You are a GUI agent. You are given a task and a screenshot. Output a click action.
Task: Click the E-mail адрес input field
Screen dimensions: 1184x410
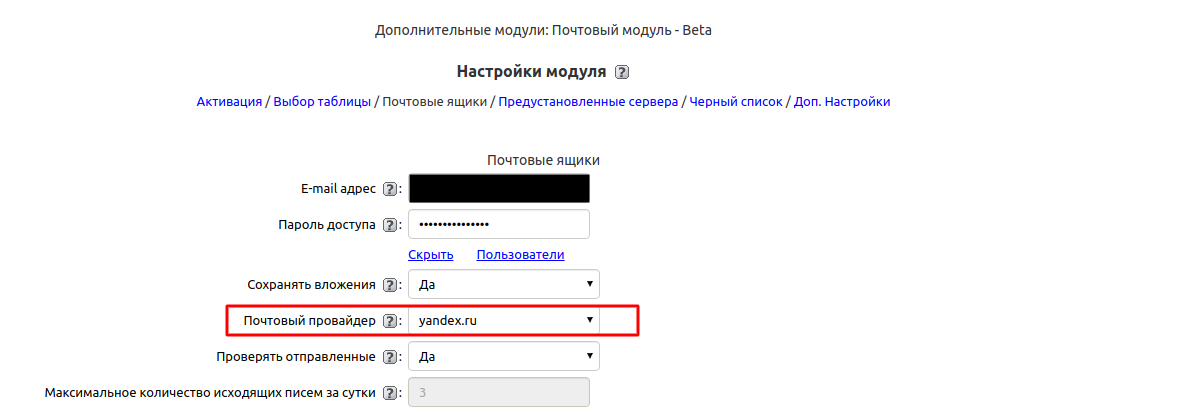pyautogui.click(x=499, y=189)
